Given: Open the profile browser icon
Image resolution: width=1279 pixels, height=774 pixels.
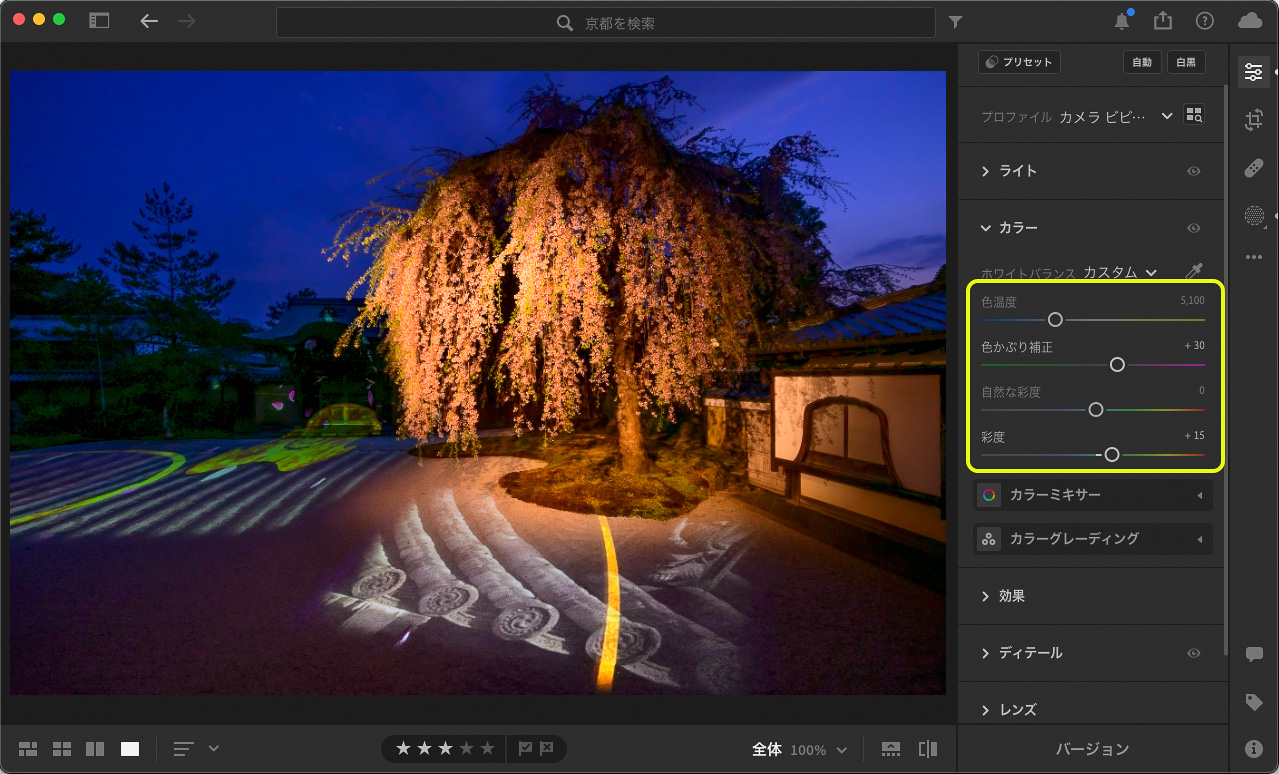Looking at the screenshot, I should (1195, 115).
